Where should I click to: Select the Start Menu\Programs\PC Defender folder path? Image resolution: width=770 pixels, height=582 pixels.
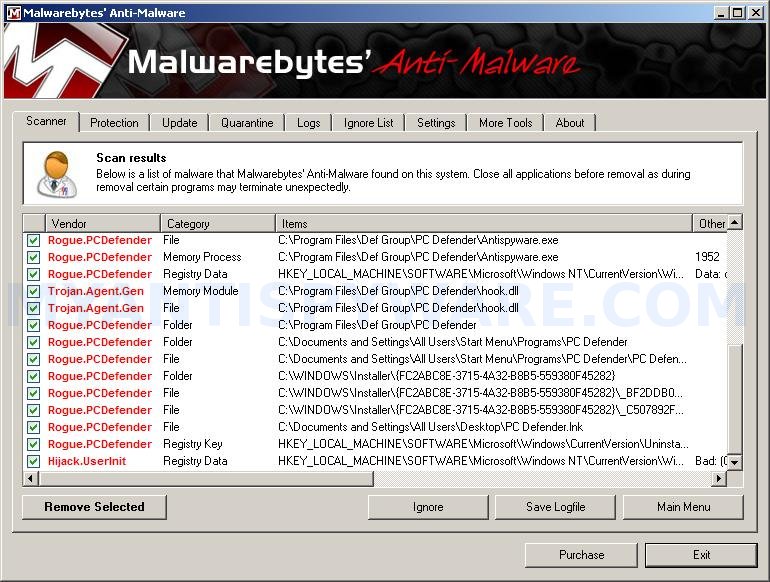point(452,342)
